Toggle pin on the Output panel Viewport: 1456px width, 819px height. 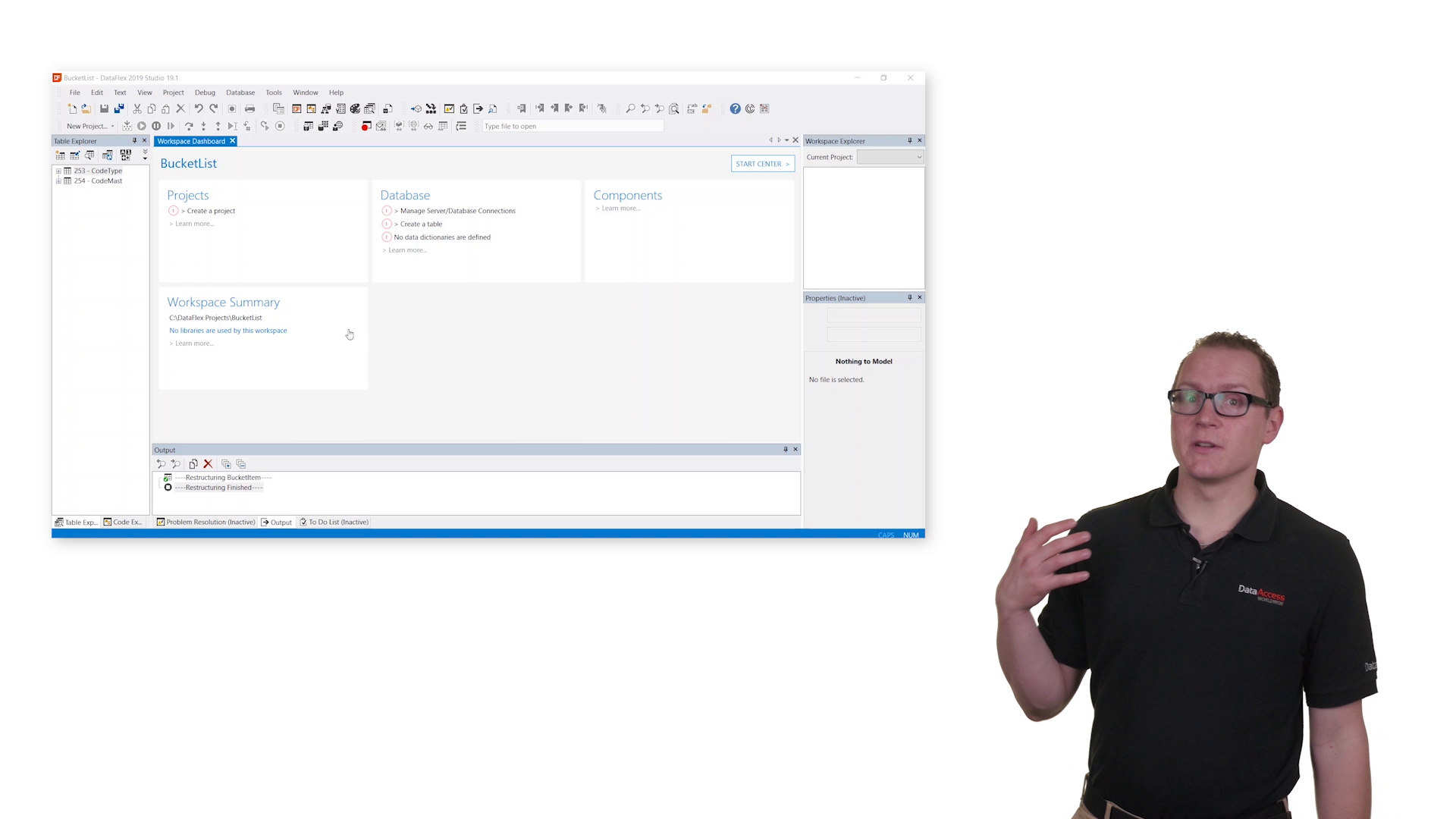(x=786, y=450)
